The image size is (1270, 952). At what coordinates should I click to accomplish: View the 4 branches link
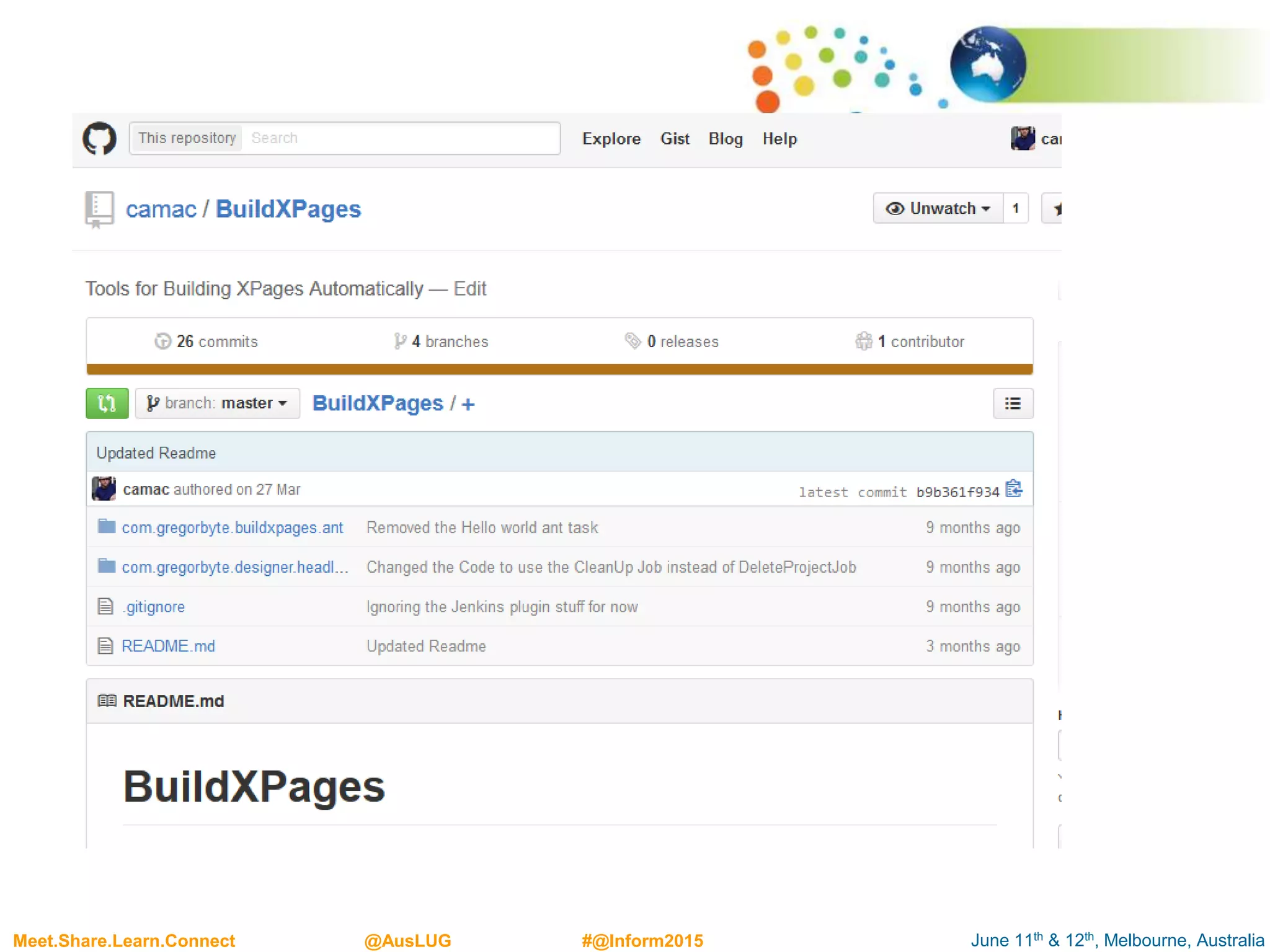tap(441, 342)
